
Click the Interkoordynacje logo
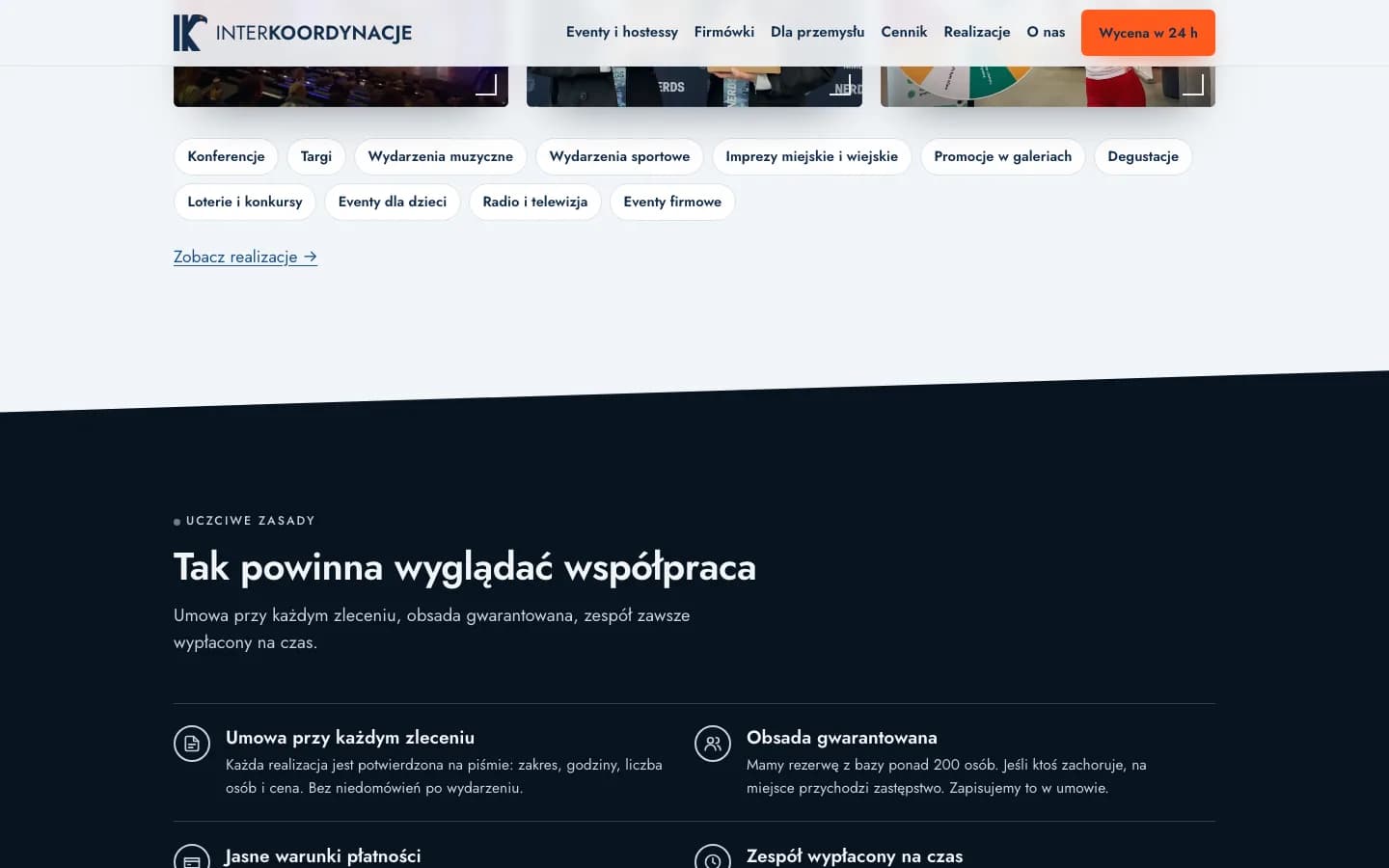292,33
